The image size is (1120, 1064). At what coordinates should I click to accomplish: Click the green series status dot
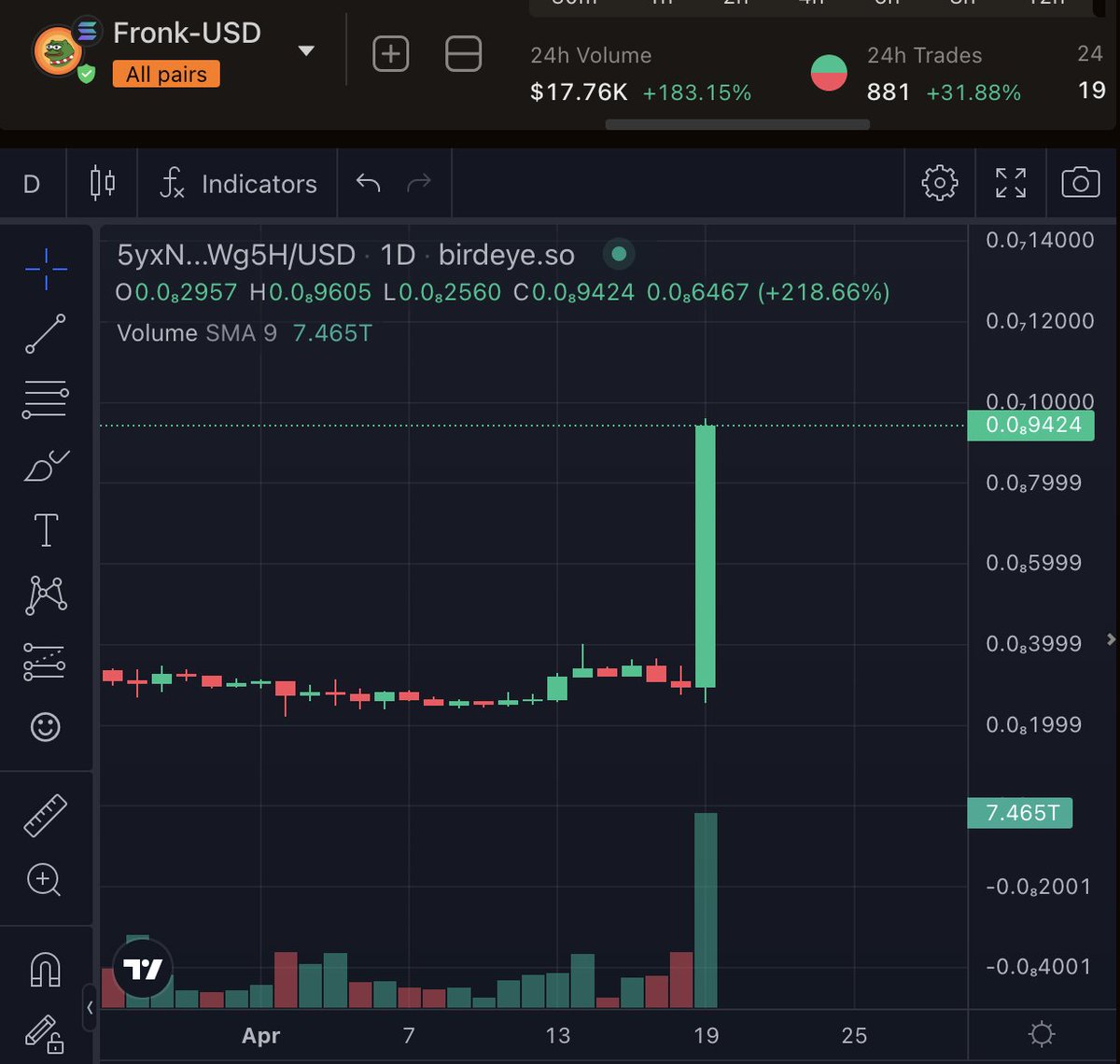pyautogui.click(x=619, y=254)
